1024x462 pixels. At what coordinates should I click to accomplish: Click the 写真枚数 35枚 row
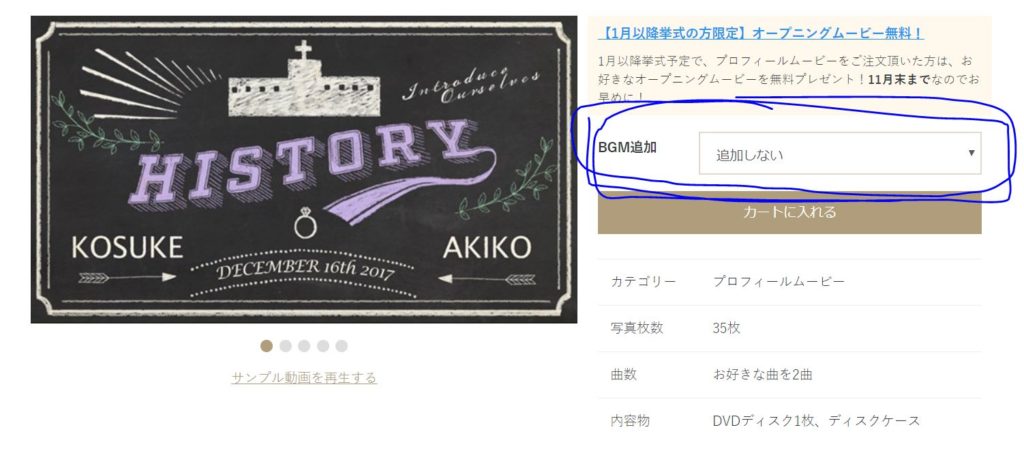coord(790,328)
